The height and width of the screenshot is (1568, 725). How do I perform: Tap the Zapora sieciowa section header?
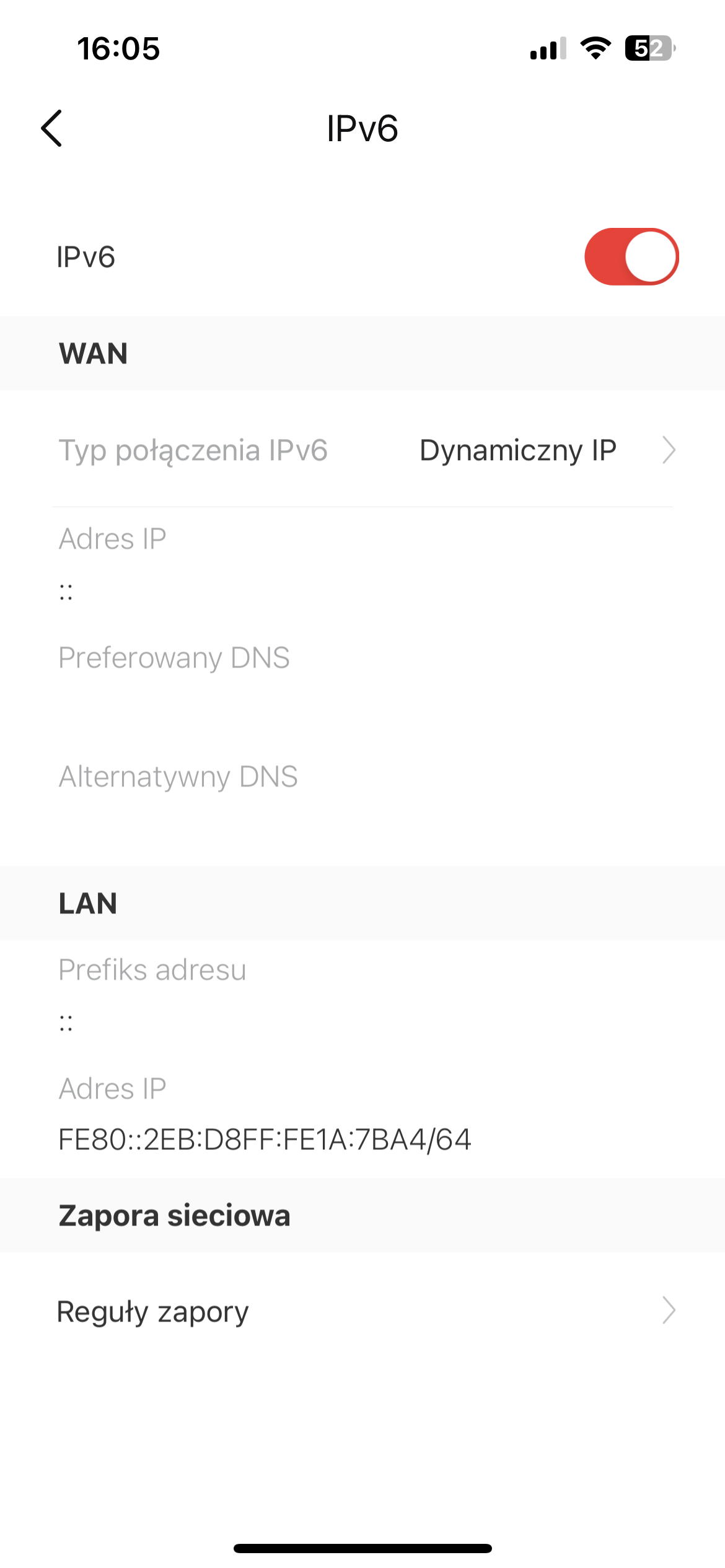174,1216
